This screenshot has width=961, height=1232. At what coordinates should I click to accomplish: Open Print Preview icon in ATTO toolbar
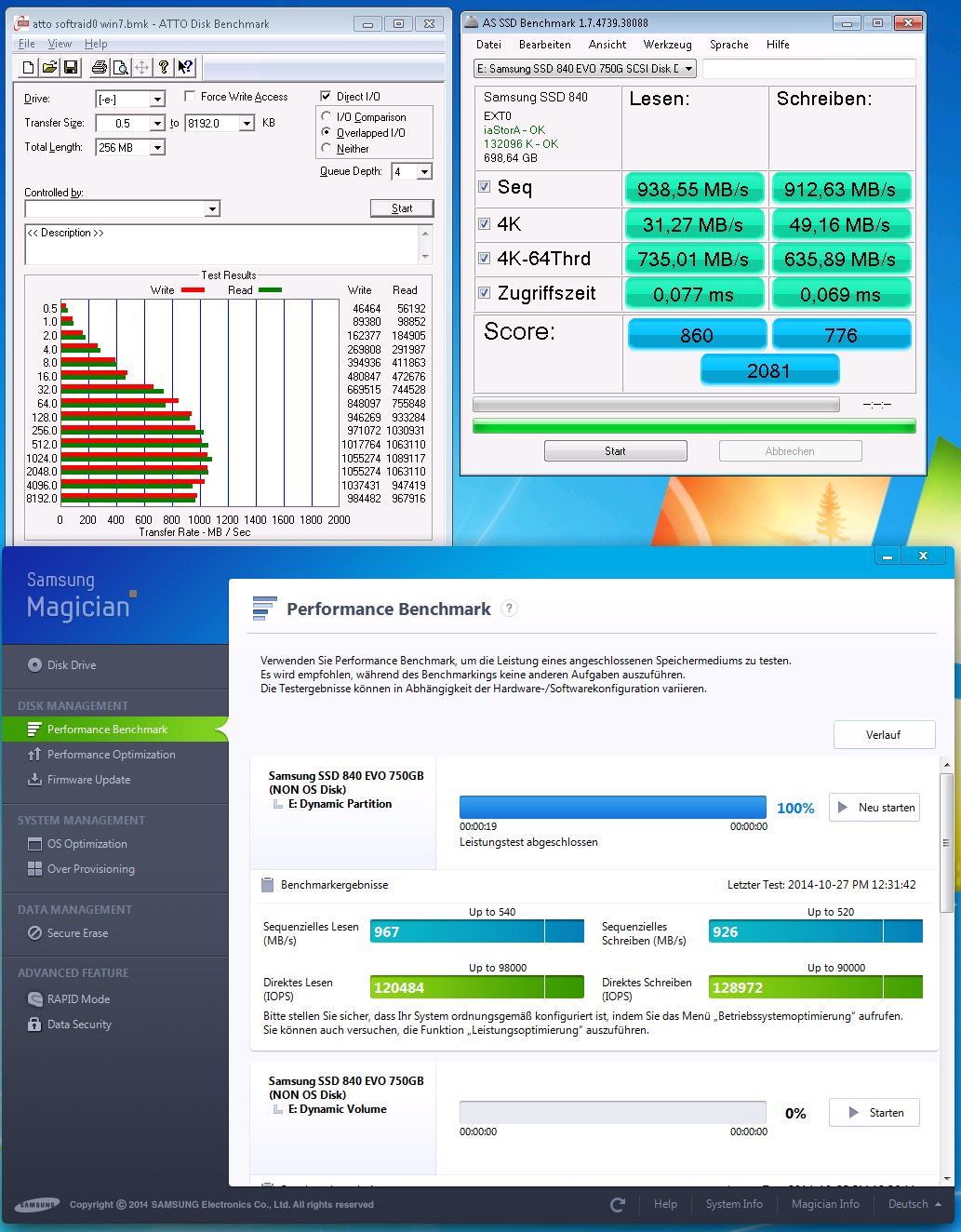[x=120, y=67]
